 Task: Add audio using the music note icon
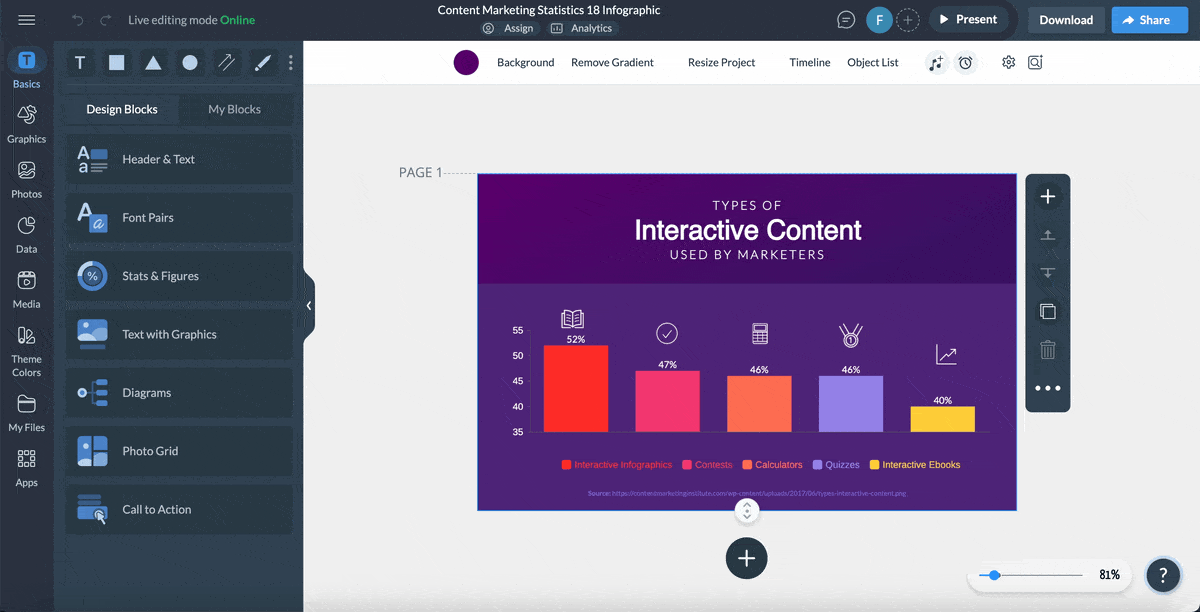click(x=936, y=62)
